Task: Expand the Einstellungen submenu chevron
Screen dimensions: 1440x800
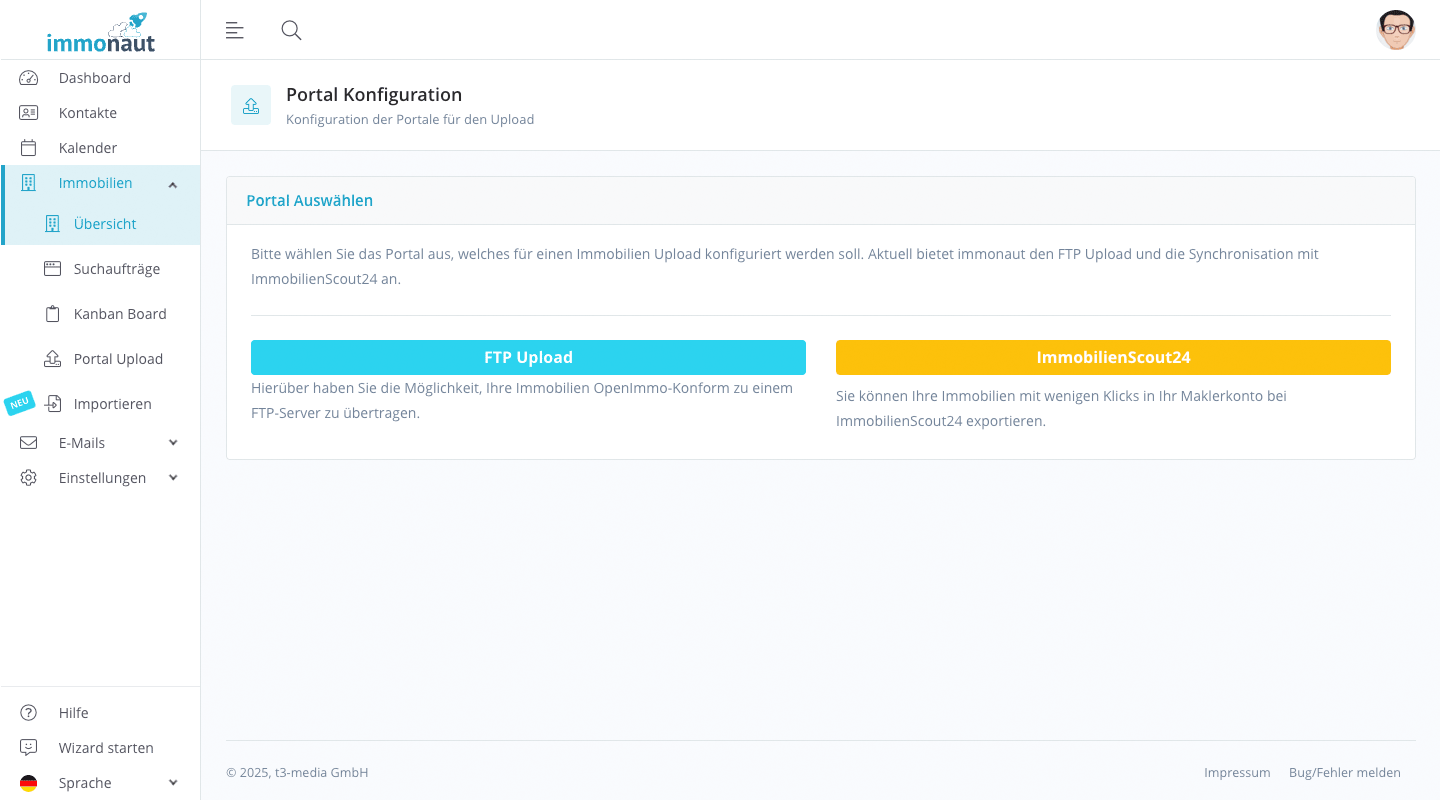Action: [x=173, y=478]
